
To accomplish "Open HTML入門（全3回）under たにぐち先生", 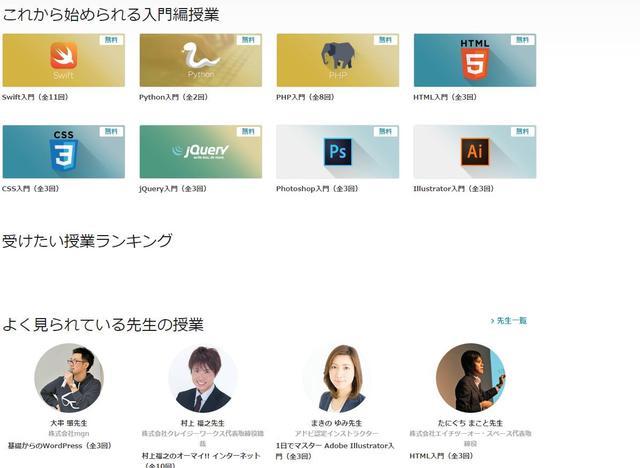I will (x=441, y=456).
